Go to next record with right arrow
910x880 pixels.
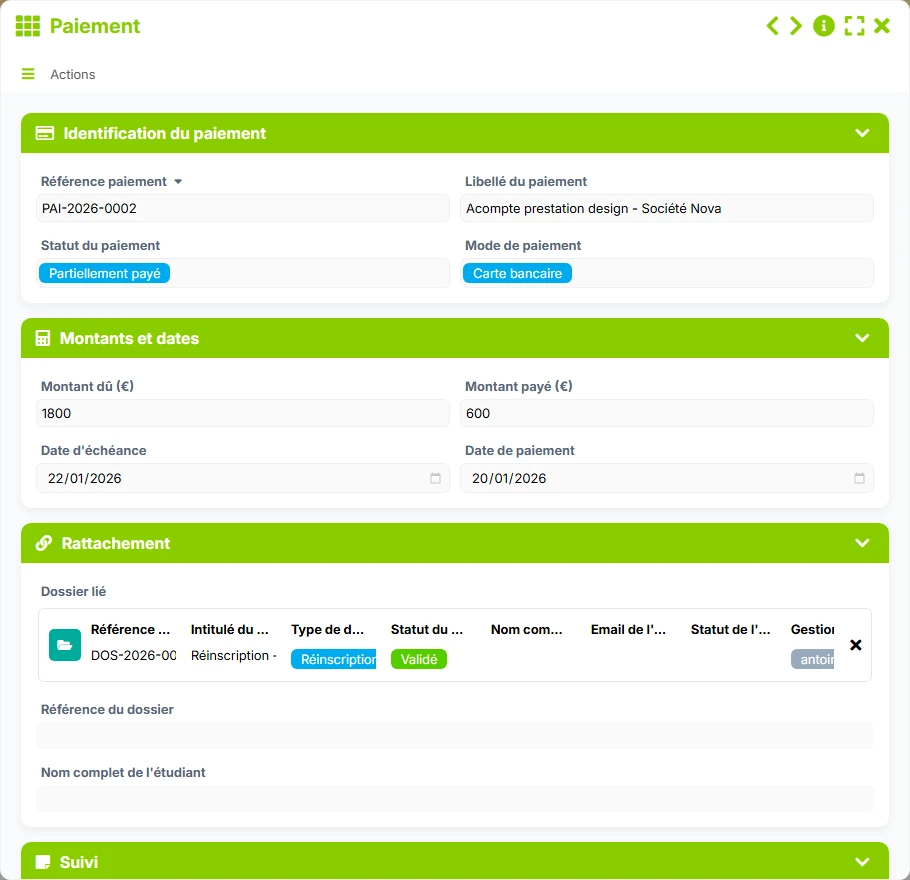coord(796,26)
